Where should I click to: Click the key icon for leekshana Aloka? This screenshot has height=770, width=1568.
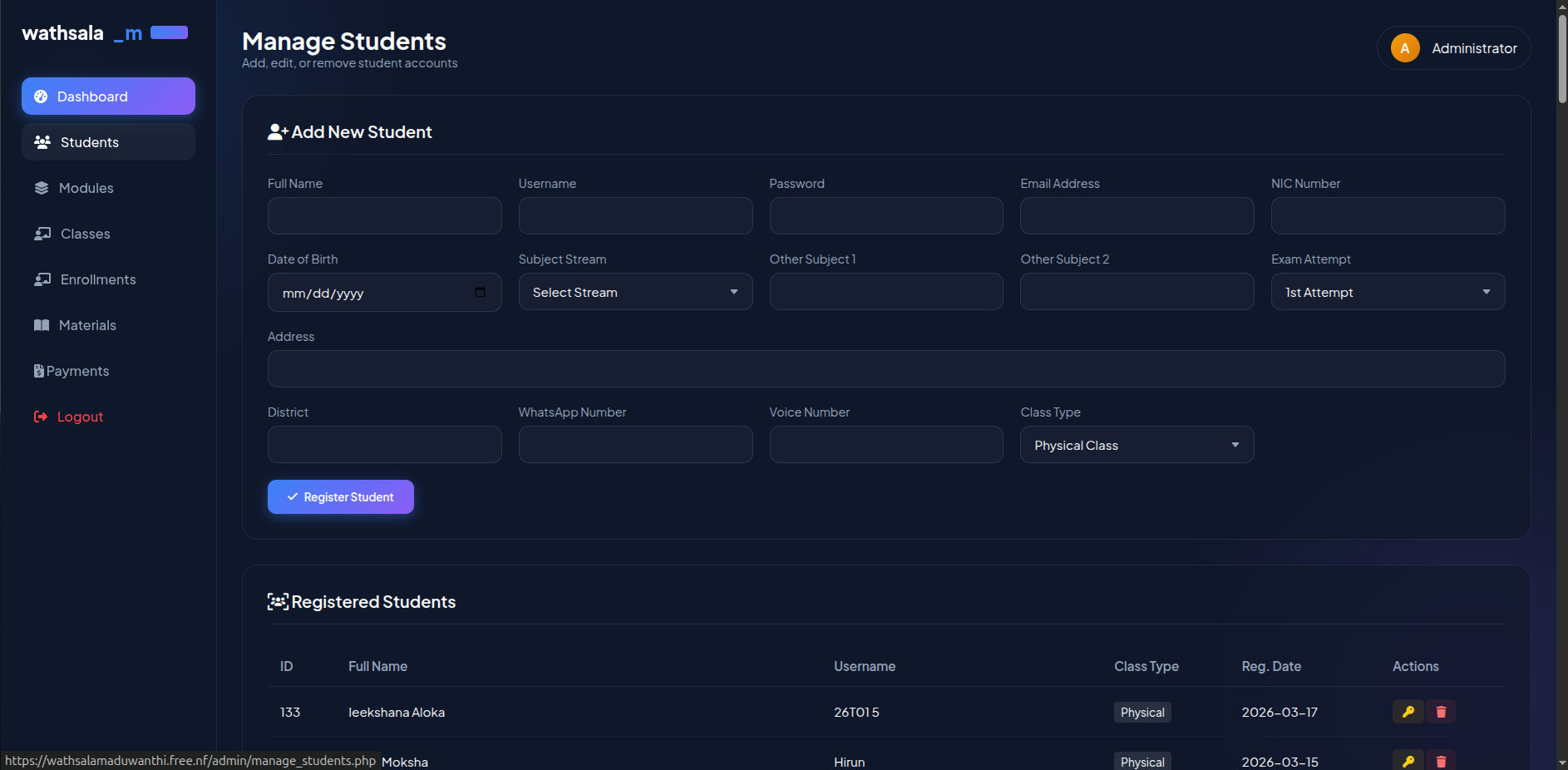coord(1408,712)
